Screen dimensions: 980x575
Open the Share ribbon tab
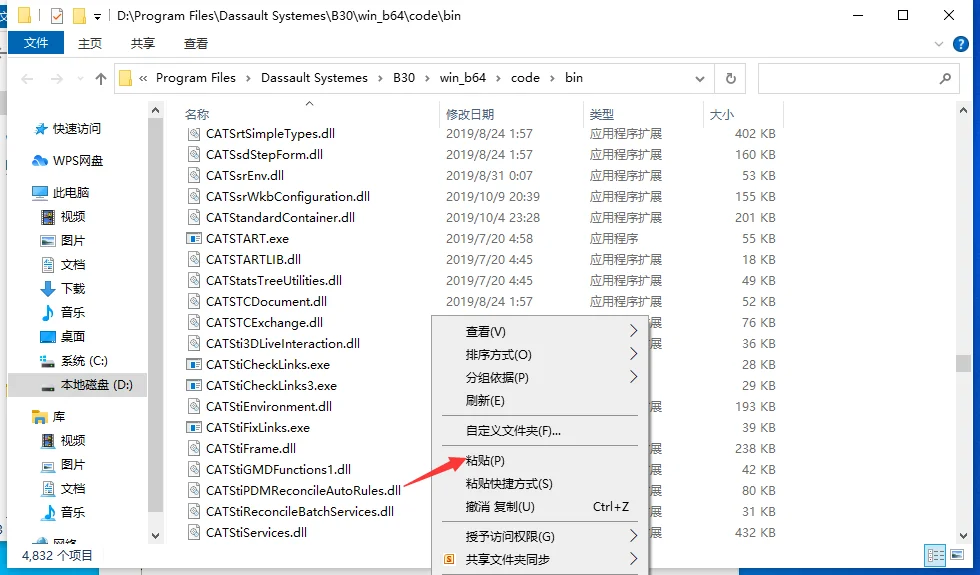(143, 43)
